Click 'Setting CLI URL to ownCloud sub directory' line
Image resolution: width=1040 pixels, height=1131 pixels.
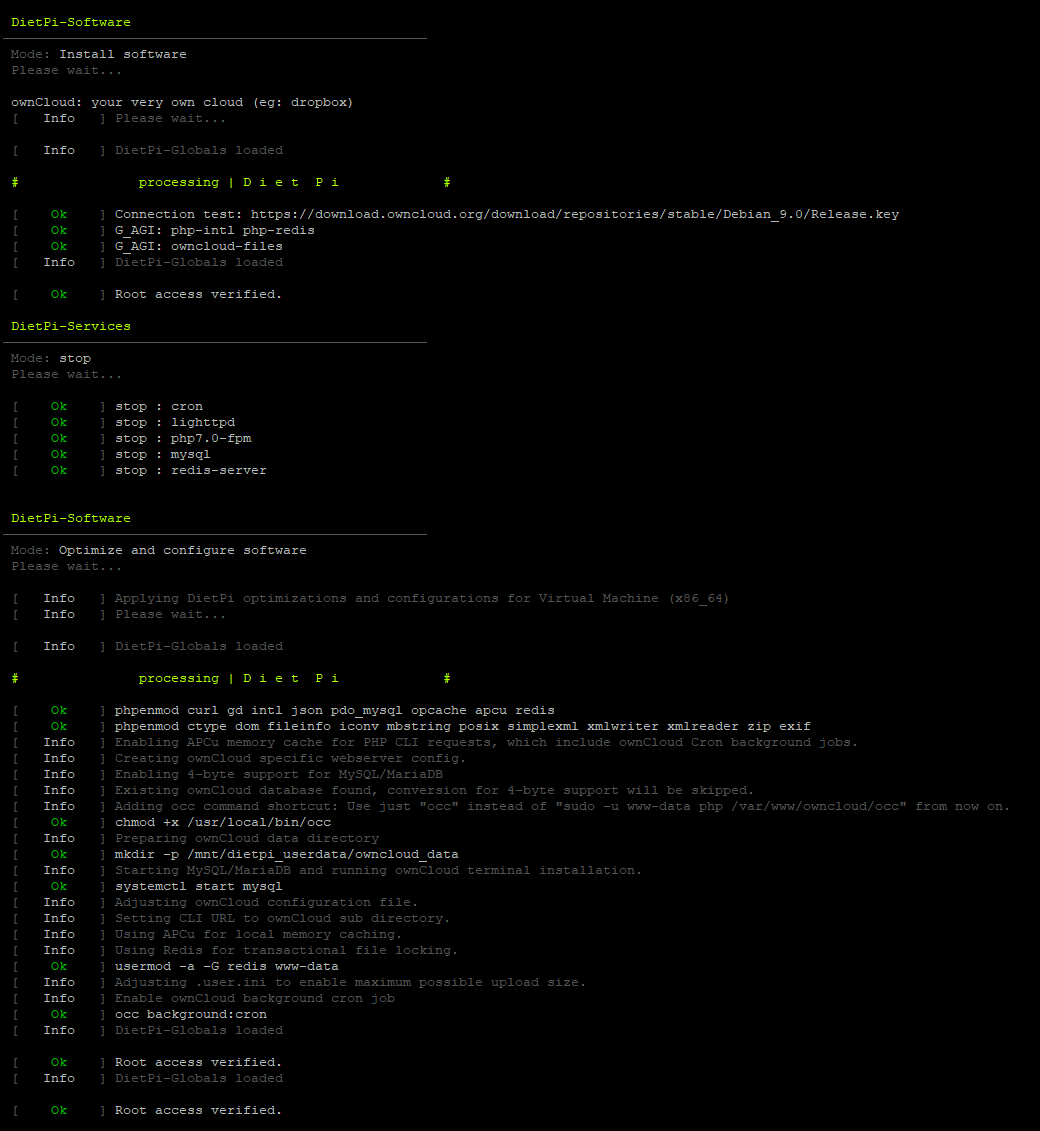click(x=283, y=918)
